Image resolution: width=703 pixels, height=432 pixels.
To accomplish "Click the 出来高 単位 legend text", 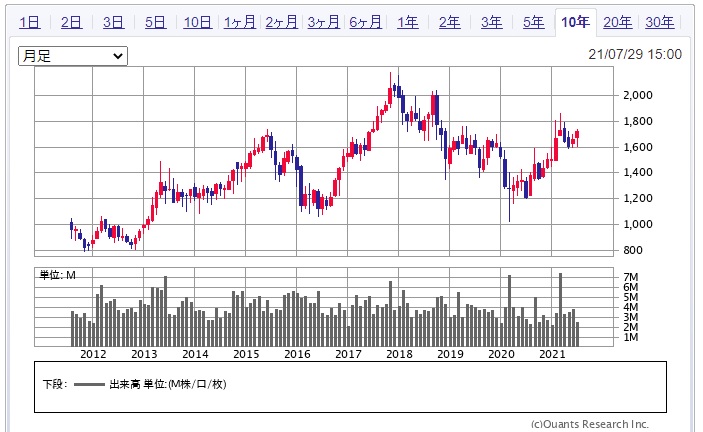I will [x=168, y=384].
